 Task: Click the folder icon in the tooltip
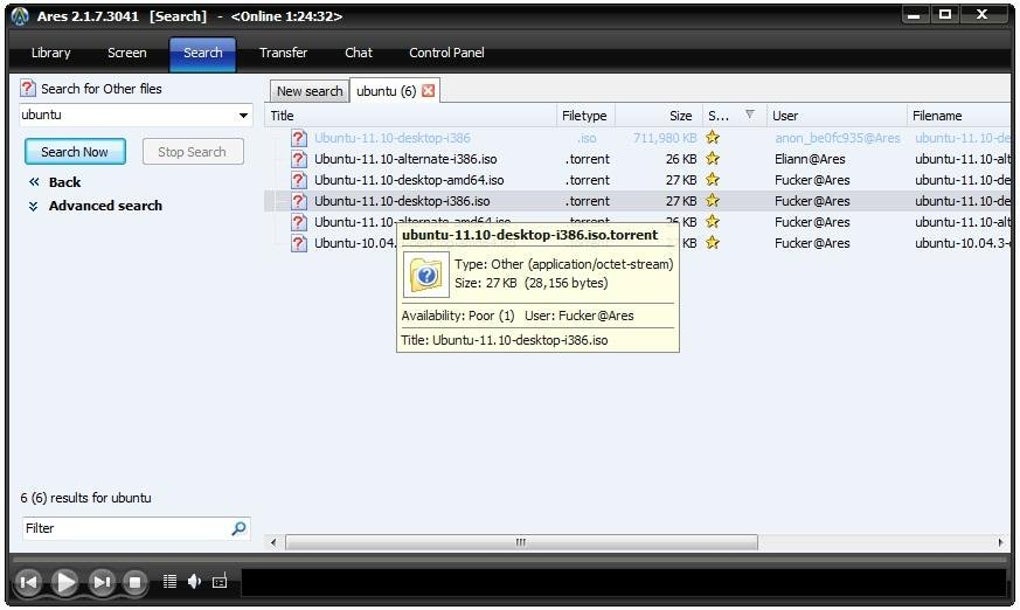426,275
